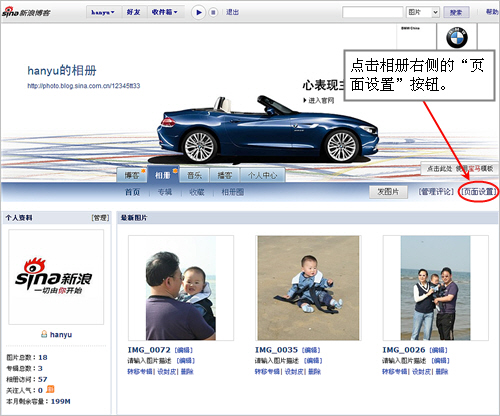Open 相册圈 in album sub-navigation
The width and height of the screenshot is (500, 416).
pos(233,192)
